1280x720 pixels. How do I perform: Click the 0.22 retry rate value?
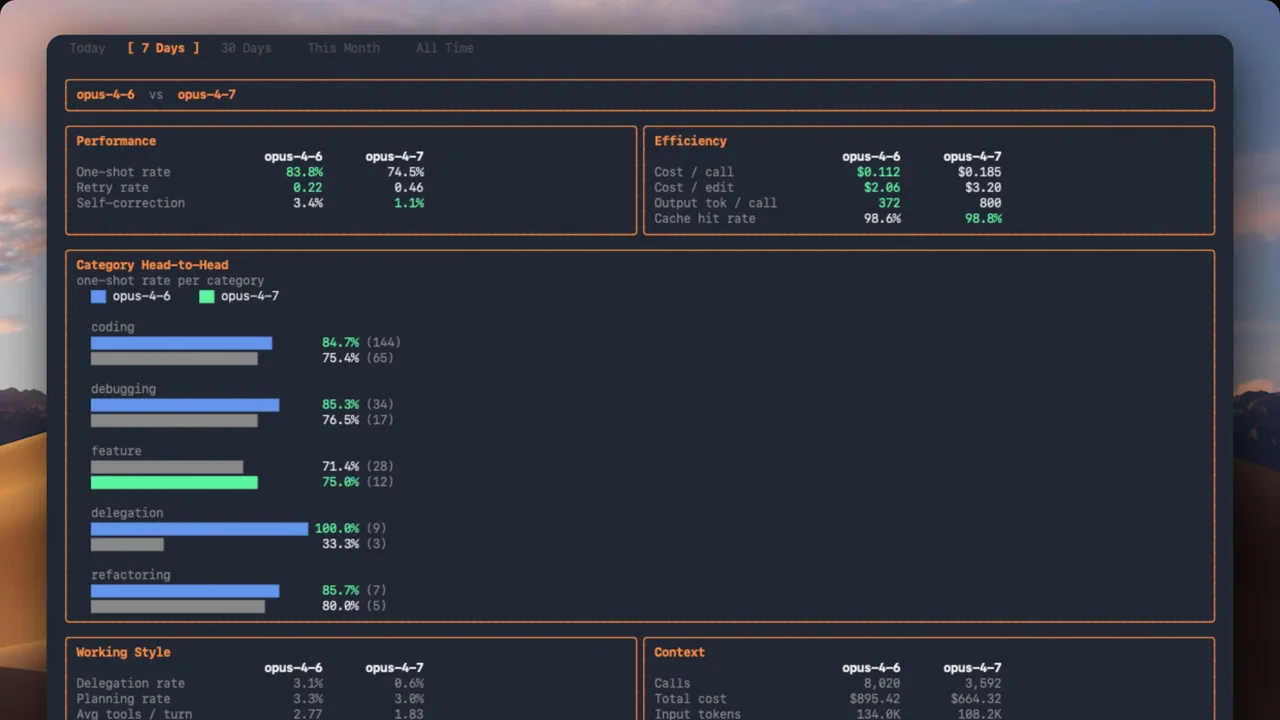308,188
